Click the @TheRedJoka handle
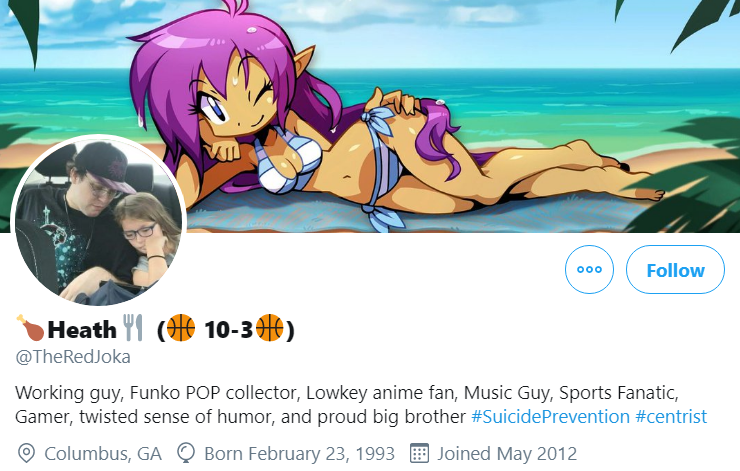This screenshot has width=740, height=471. (73, 357)
